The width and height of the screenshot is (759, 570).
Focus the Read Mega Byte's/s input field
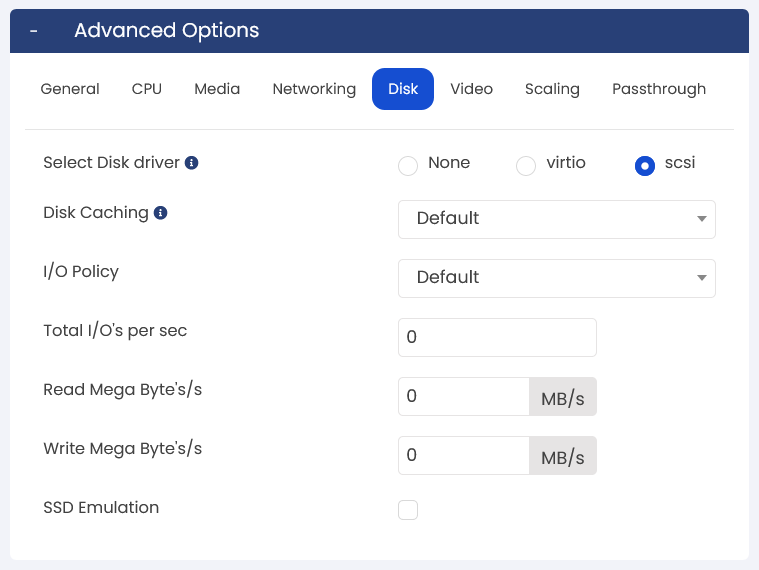pos(464,396)
